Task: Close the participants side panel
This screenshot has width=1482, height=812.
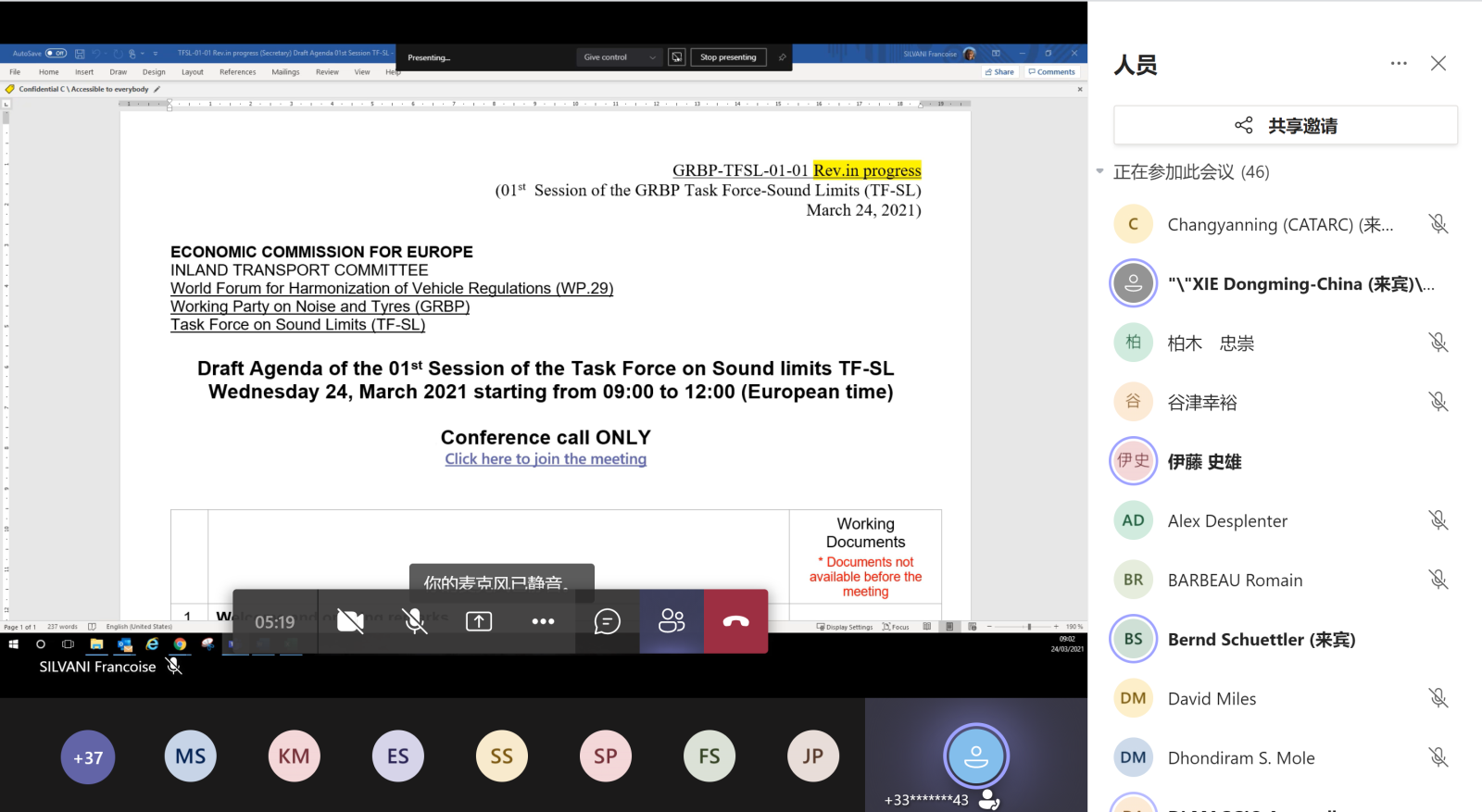Action: tap(1438, 64)
